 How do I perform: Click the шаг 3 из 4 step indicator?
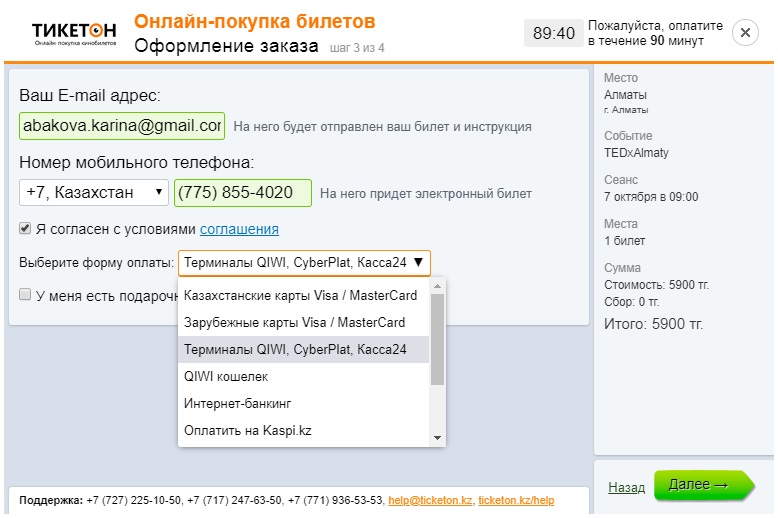point(357,48)
